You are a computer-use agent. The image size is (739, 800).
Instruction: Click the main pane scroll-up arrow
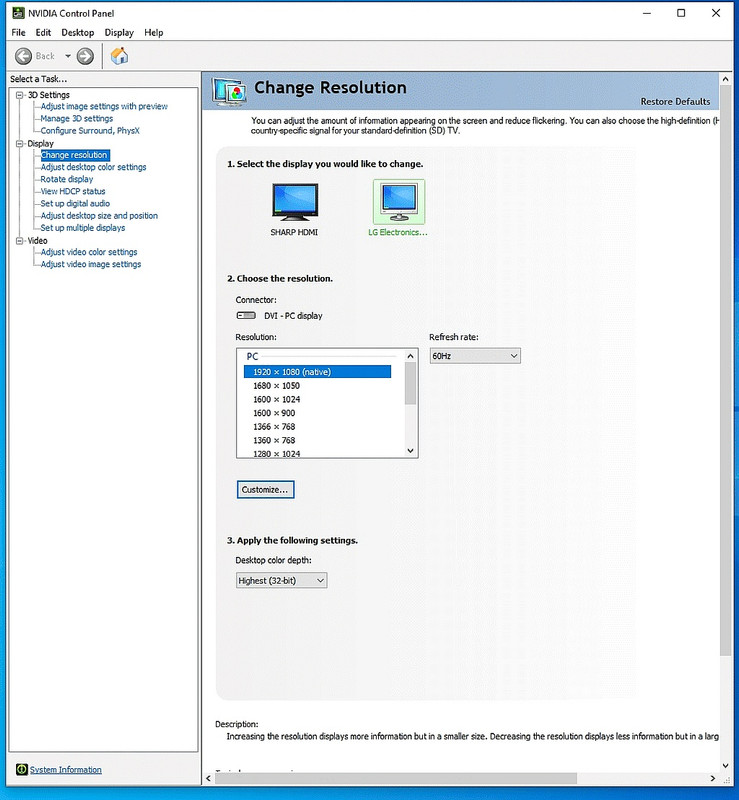[x=725, y=79]
